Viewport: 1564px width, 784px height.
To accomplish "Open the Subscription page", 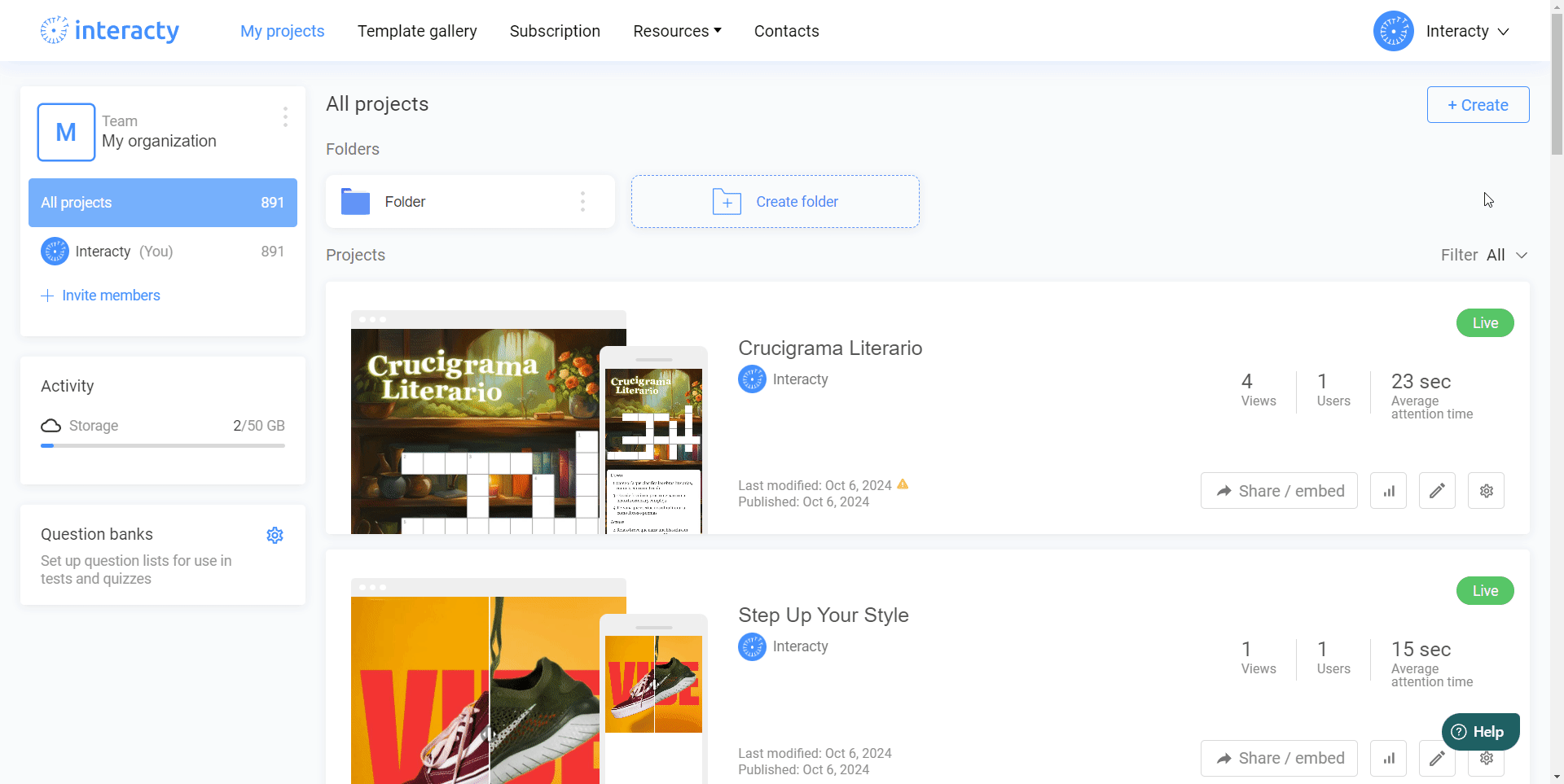I will pos(555,31).
